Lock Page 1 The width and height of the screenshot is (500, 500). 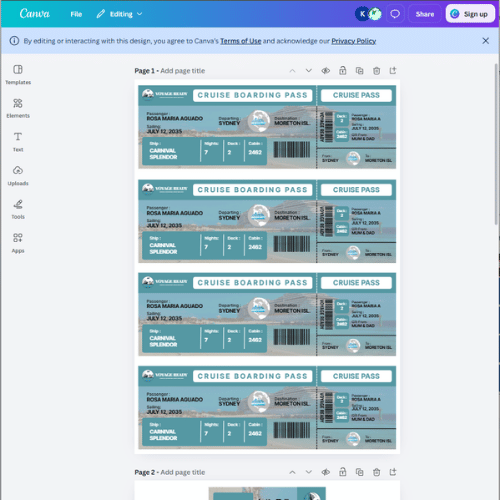[x=343, y=71]
